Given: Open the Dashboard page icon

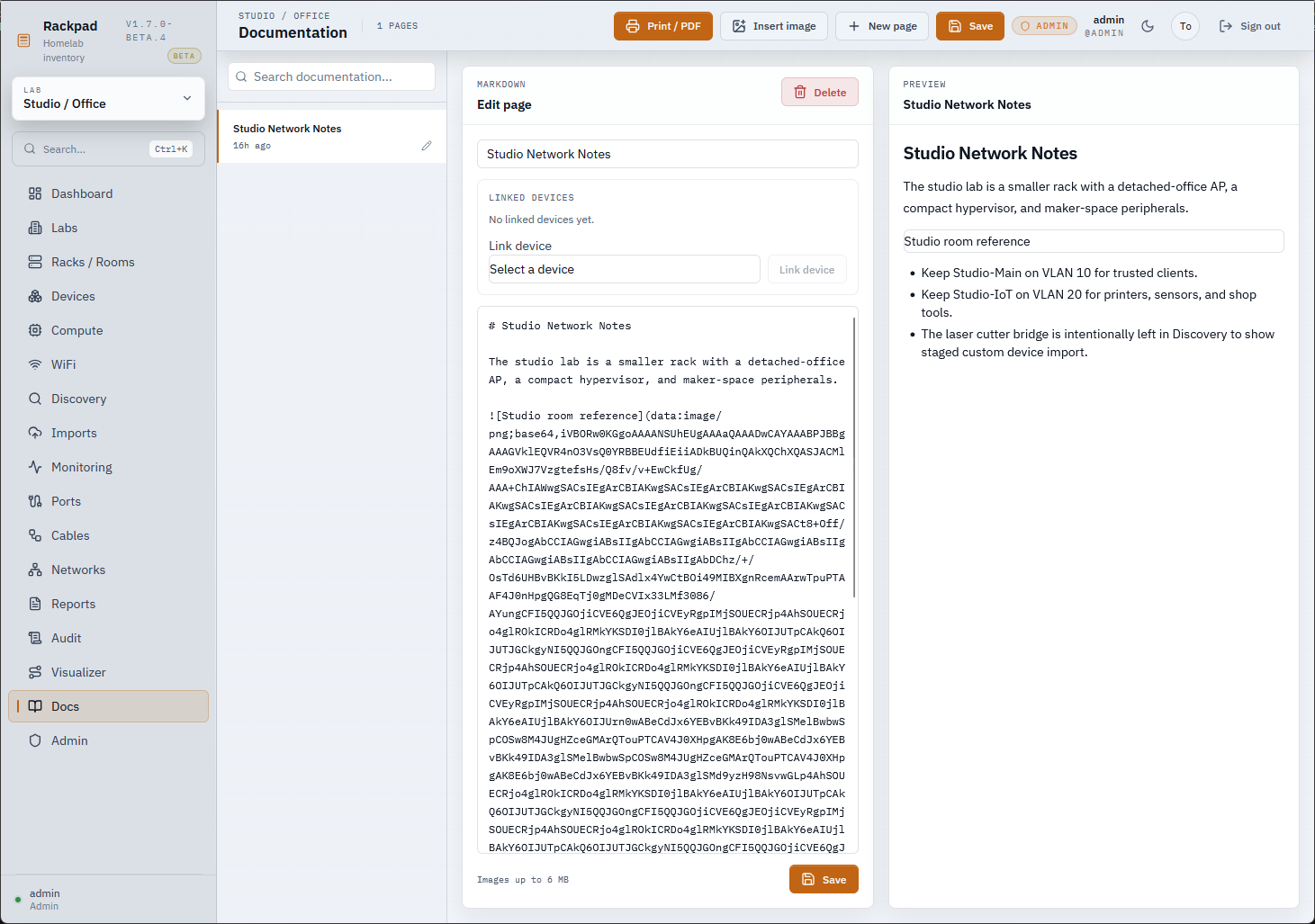Looking at the screenshot, I should click(35, 193).
